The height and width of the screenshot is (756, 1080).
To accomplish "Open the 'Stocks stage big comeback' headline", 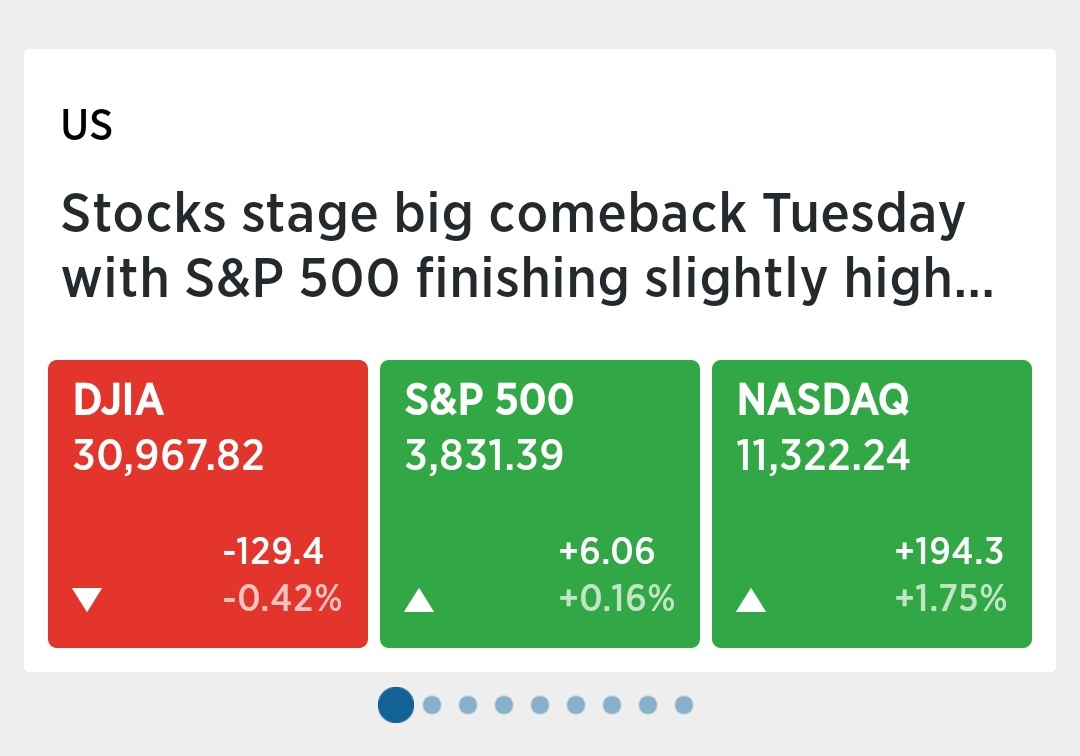I will (527, 245).
